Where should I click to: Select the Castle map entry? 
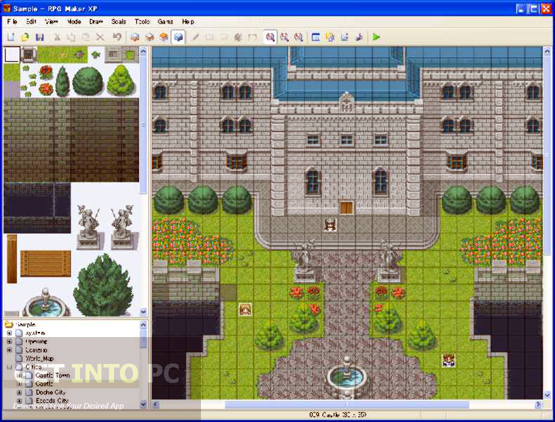point(44,384)
